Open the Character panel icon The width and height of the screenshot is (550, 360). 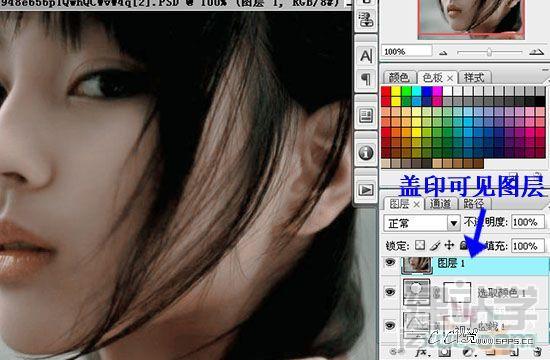point(366,56)
